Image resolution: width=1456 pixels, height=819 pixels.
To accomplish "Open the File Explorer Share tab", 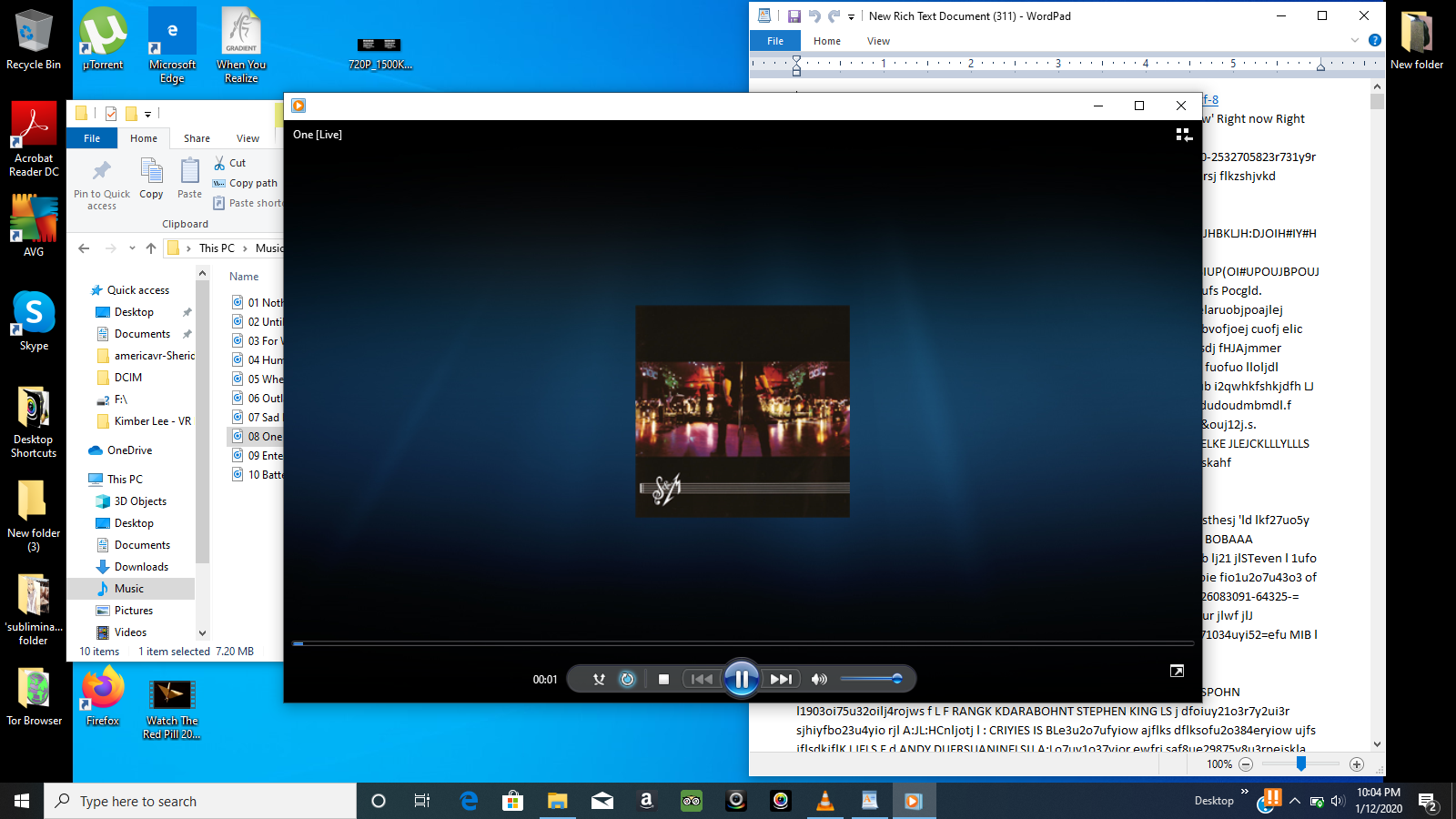I will tap(197, 138).
